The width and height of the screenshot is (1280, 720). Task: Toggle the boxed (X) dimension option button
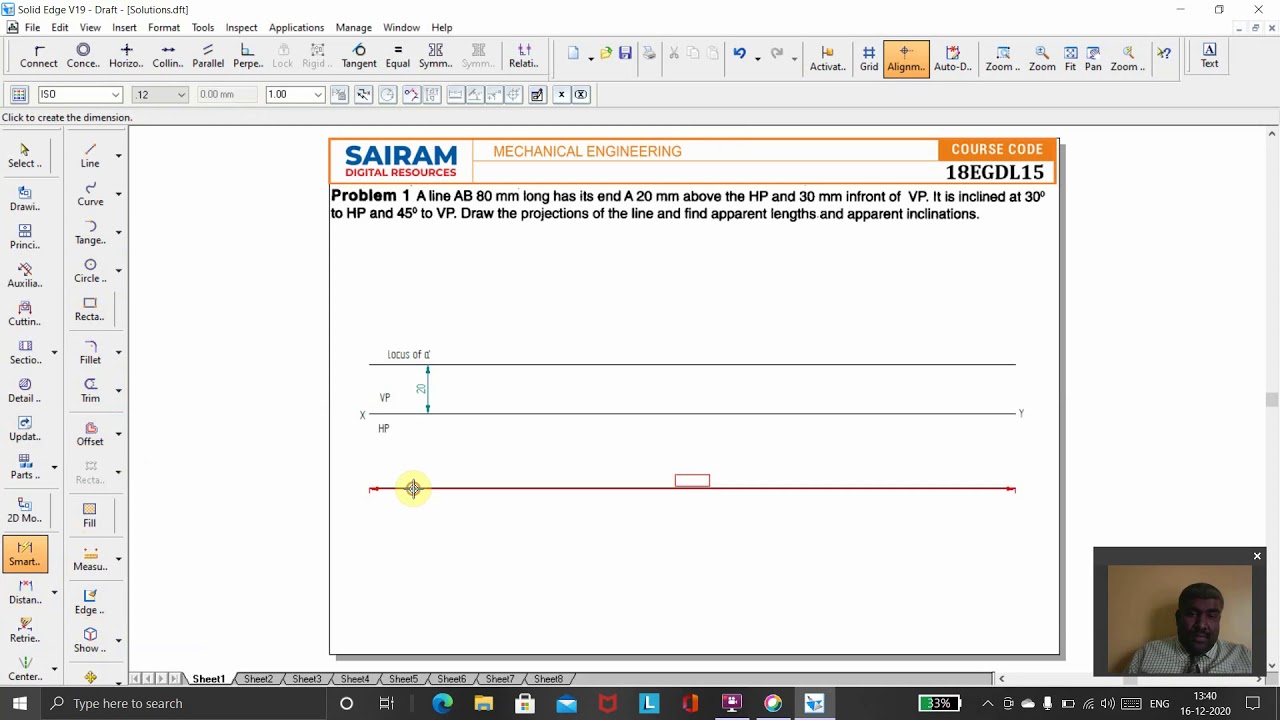point(580,94)
